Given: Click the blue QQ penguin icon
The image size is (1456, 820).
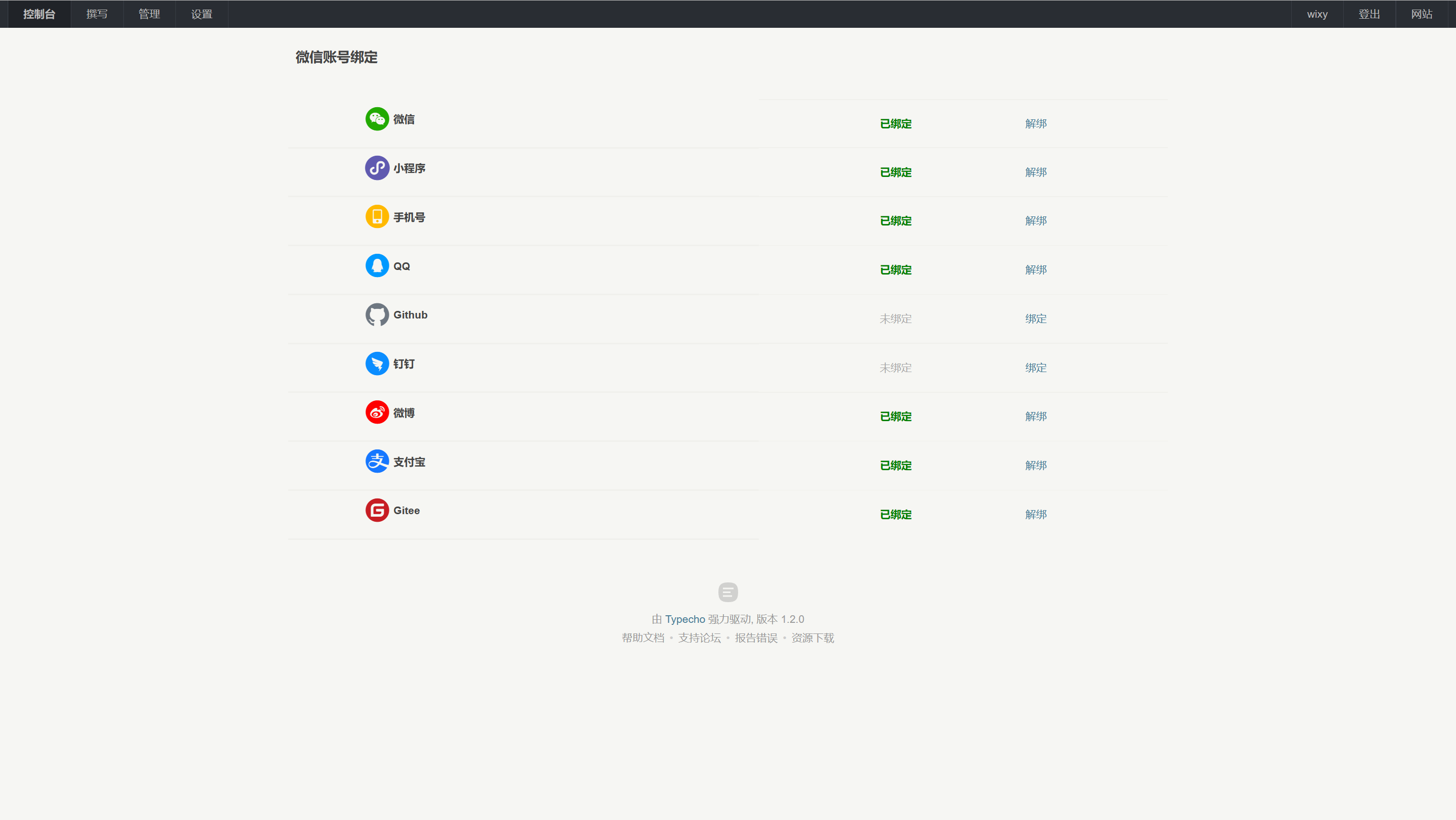Looking at the screenshot, I should pyautogui.click(x=377, y=265).
